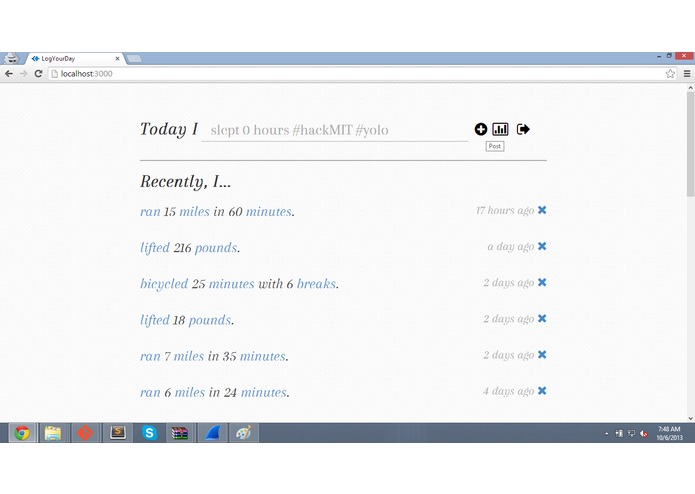Image resolution: width=695 pixels, height=494 pixels.
Task: Open Skype from the taskbar
Action: 149,432
